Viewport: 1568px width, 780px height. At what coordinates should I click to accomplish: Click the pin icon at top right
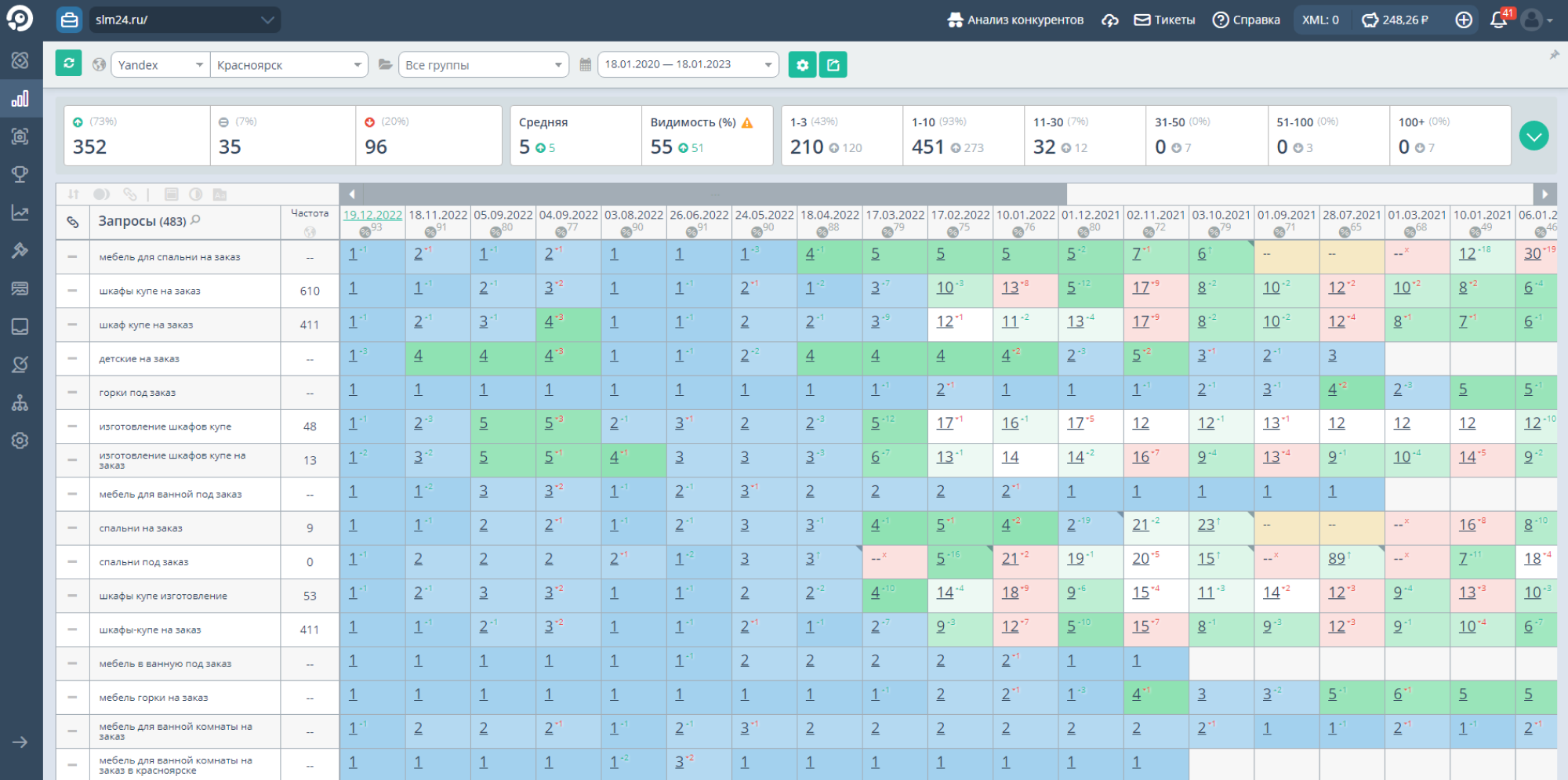click(x=1554, y=55)
